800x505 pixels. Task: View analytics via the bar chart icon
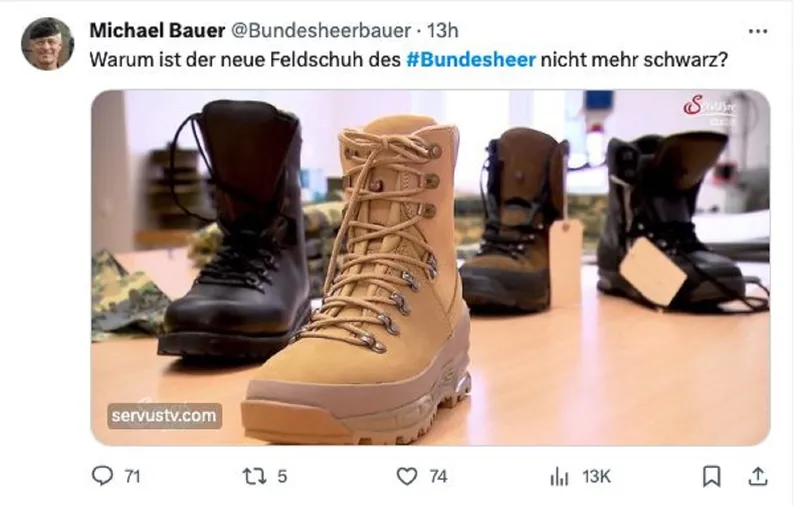point(559,477)
